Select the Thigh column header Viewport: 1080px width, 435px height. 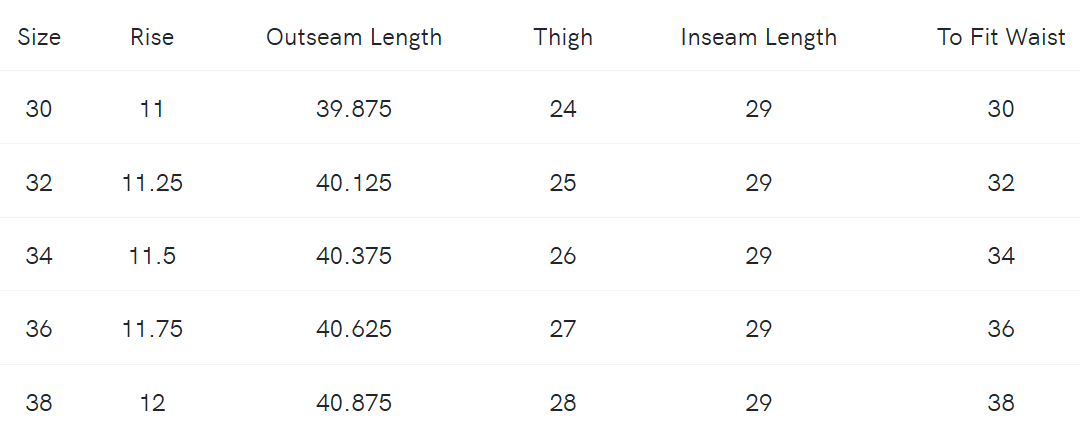coord(563,38)
